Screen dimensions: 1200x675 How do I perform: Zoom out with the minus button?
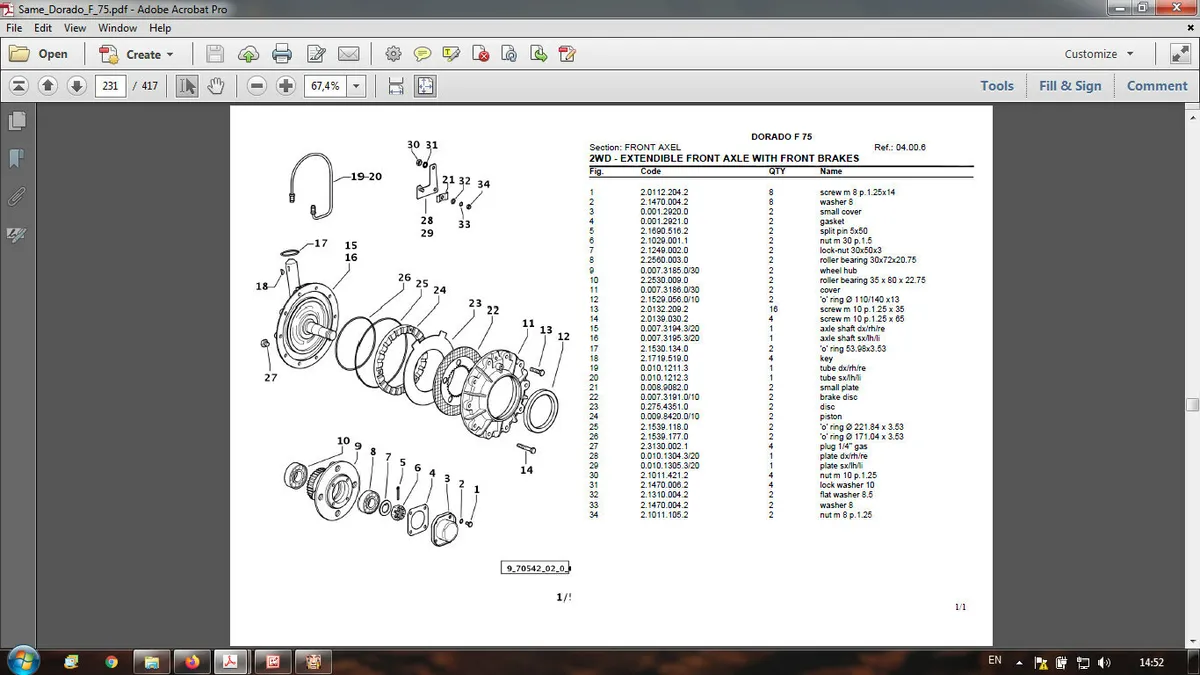tap(257, 86)
